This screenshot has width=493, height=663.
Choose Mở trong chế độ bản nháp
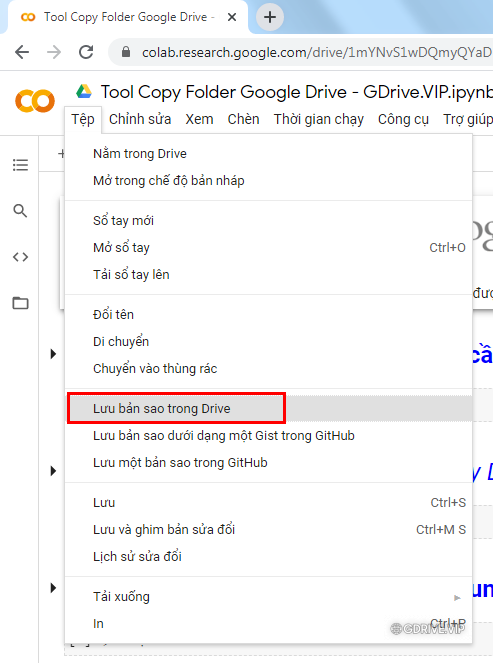[x=268, y=181]
